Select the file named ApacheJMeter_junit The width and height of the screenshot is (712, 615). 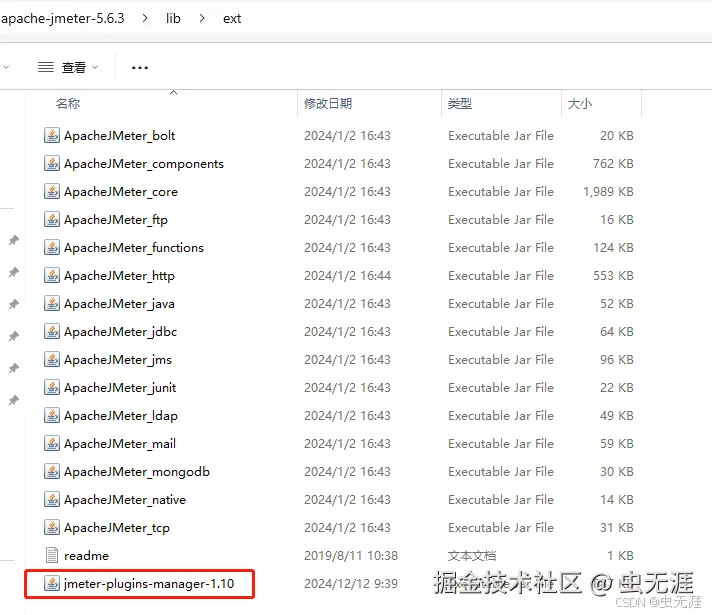(120, 388)
